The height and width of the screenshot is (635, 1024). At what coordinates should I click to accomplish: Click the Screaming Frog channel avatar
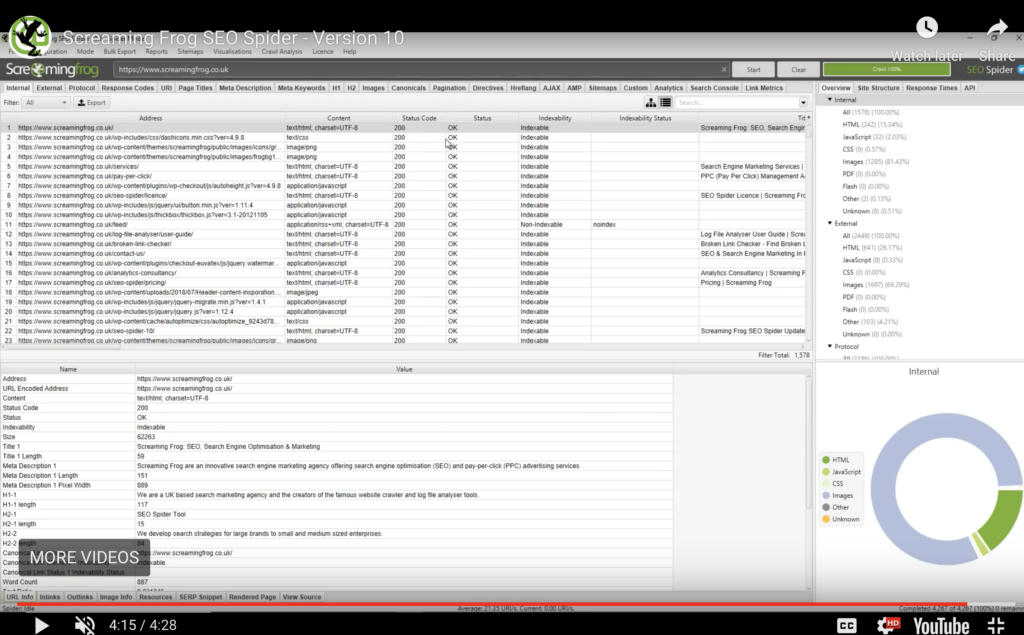pos(30,37)
